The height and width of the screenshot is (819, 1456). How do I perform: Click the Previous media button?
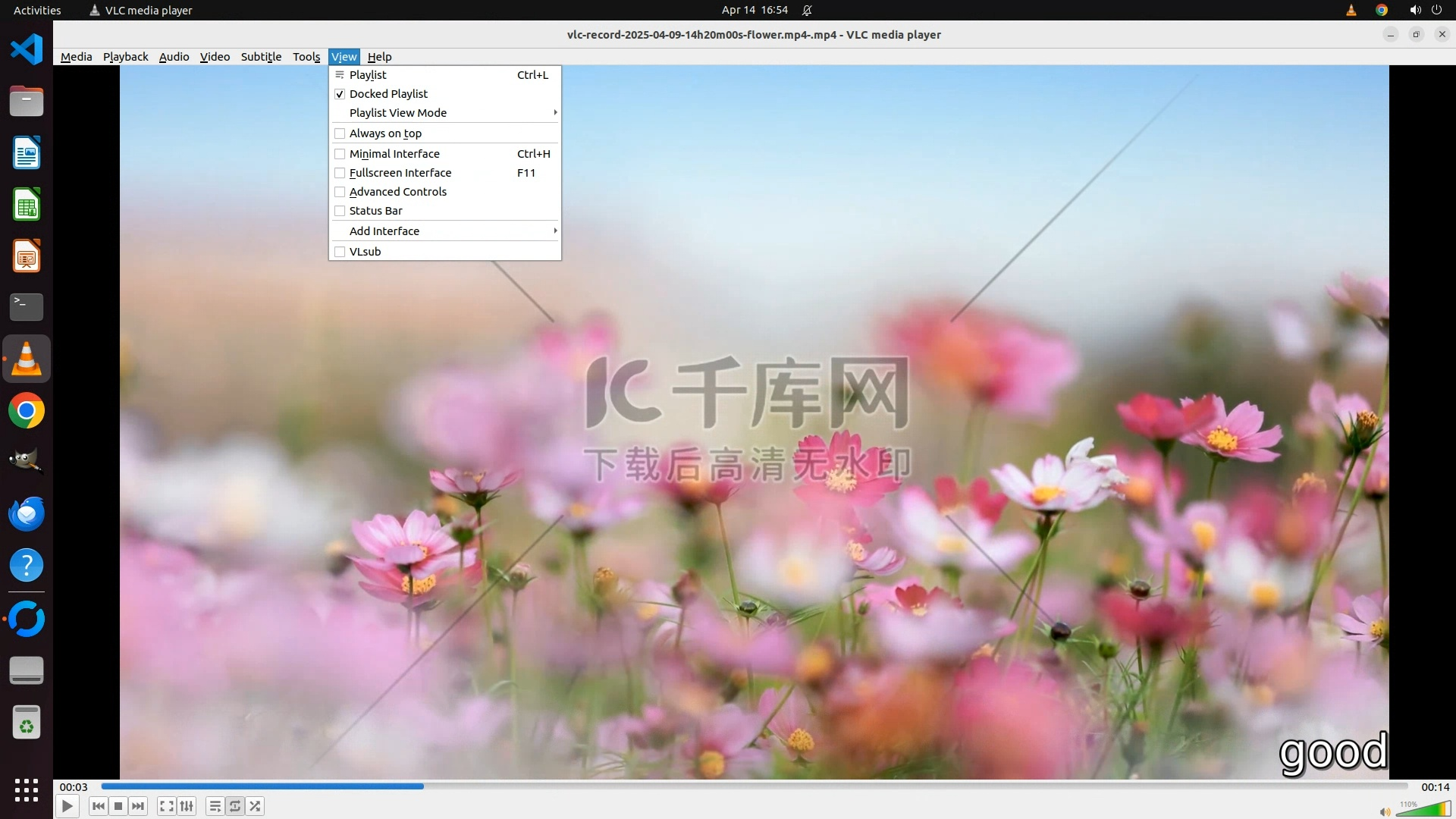99,806
